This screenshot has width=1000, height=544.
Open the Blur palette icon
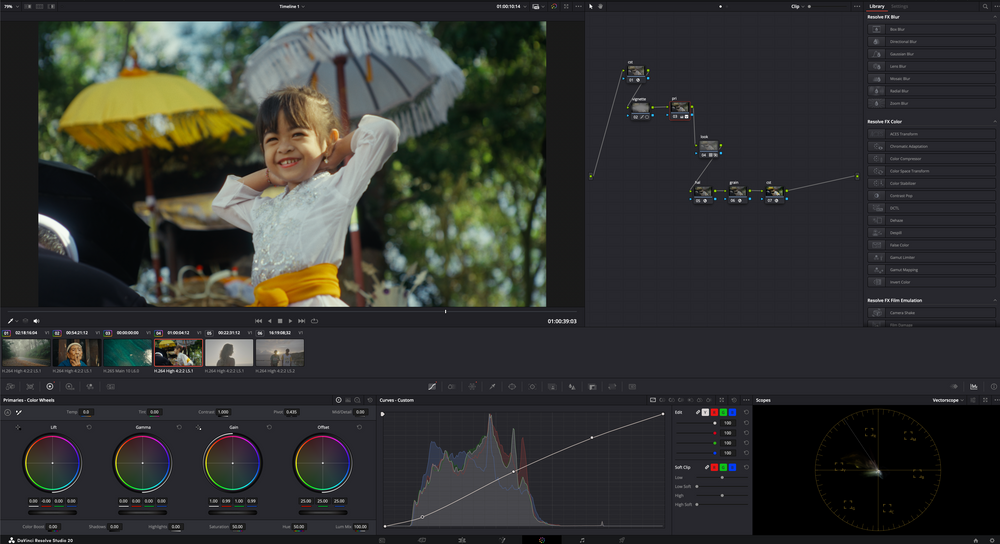pos(572,386)
